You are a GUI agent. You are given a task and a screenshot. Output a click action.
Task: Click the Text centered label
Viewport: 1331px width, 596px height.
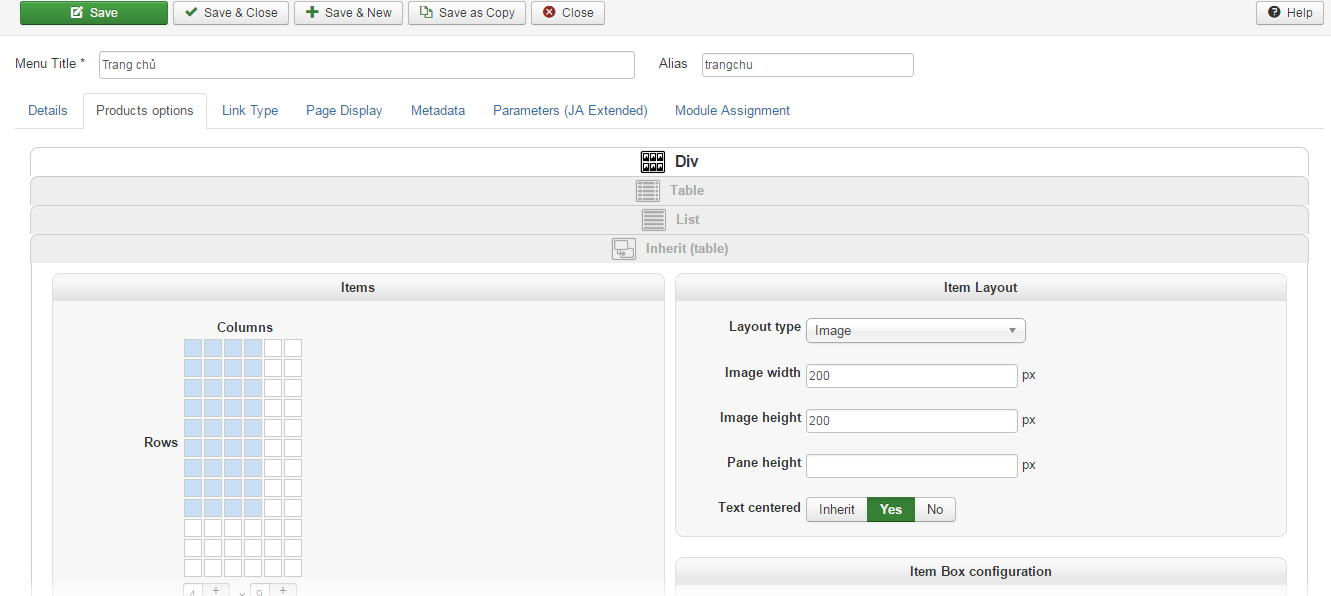click(760, 508)
